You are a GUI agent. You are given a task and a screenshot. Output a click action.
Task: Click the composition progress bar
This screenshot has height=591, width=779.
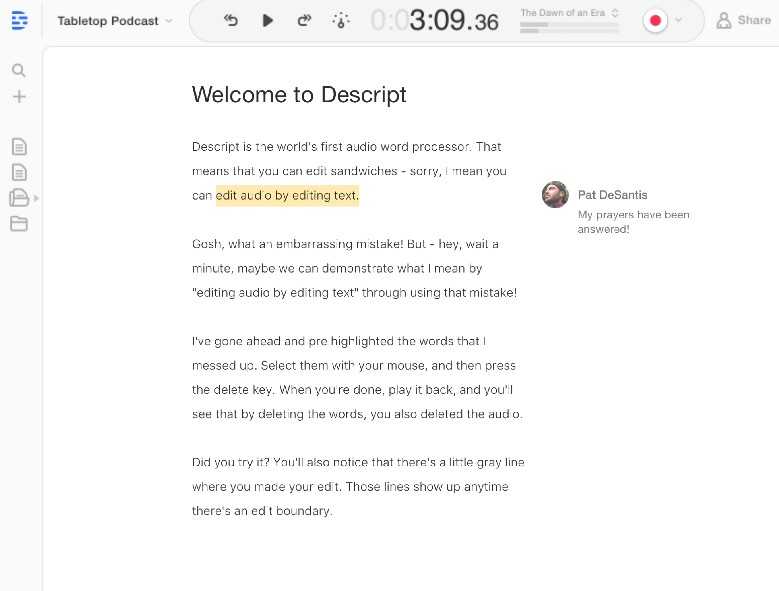pos(569,28)
